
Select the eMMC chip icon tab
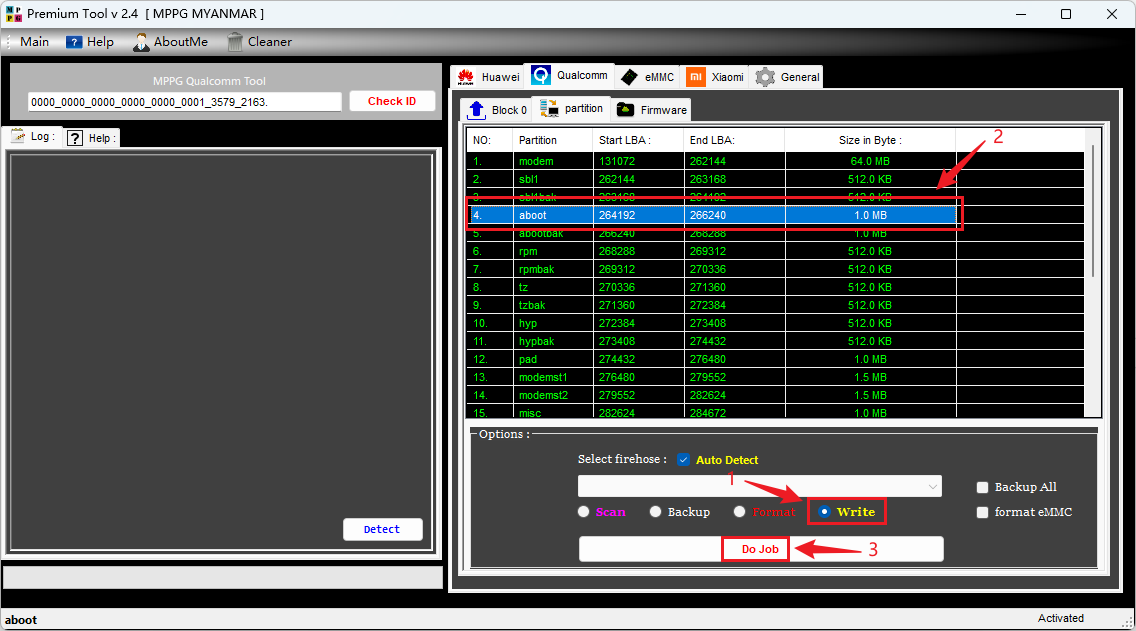click(x=629, y=77)
